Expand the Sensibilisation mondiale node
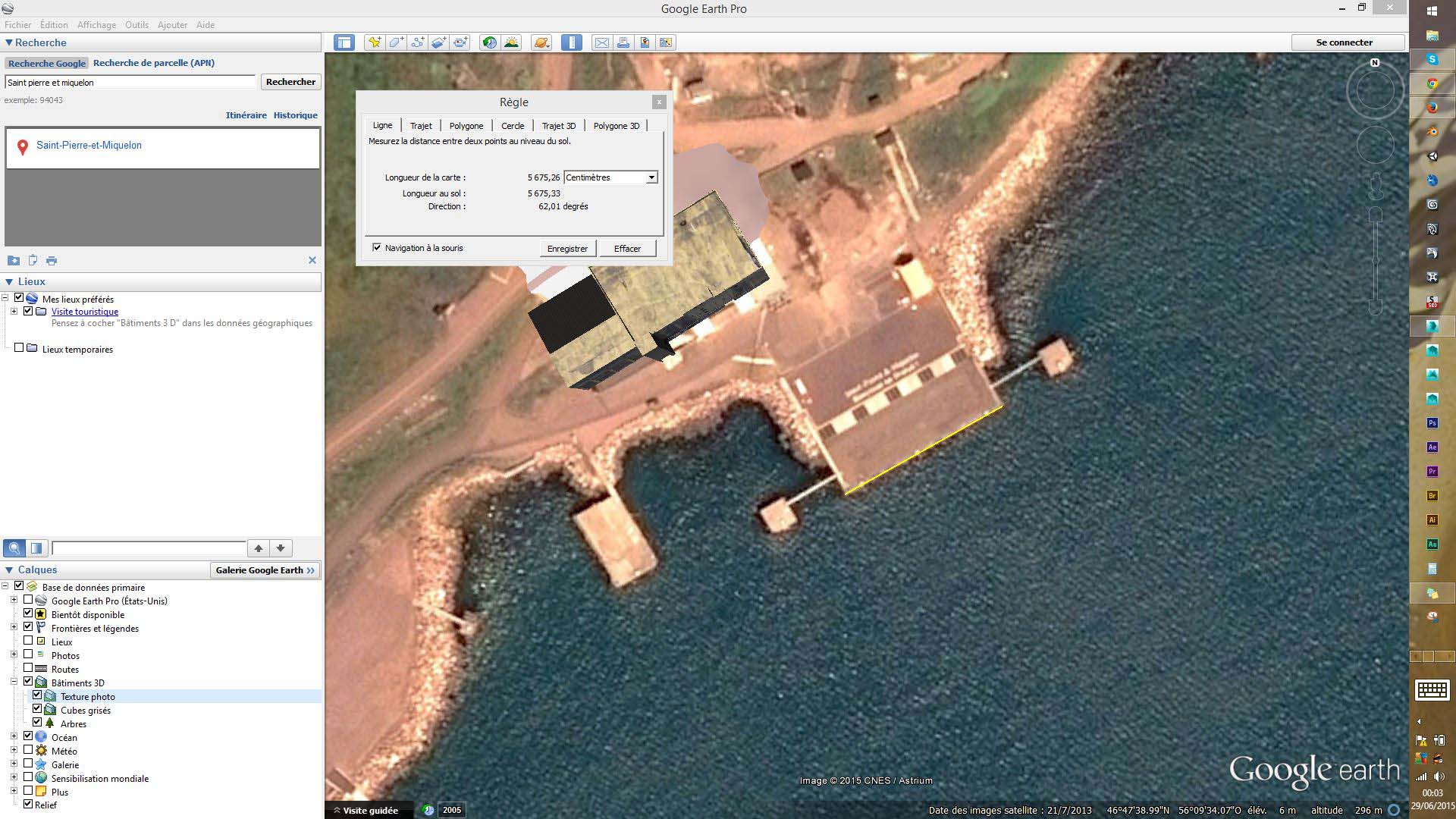This screenshot has height=819, width=1456. click(x=14, y=777)
